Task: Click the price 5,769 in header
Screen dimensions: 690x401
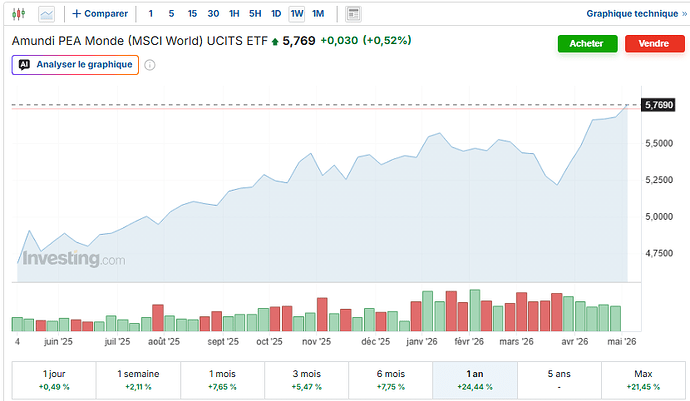Action: coord(299,41)
